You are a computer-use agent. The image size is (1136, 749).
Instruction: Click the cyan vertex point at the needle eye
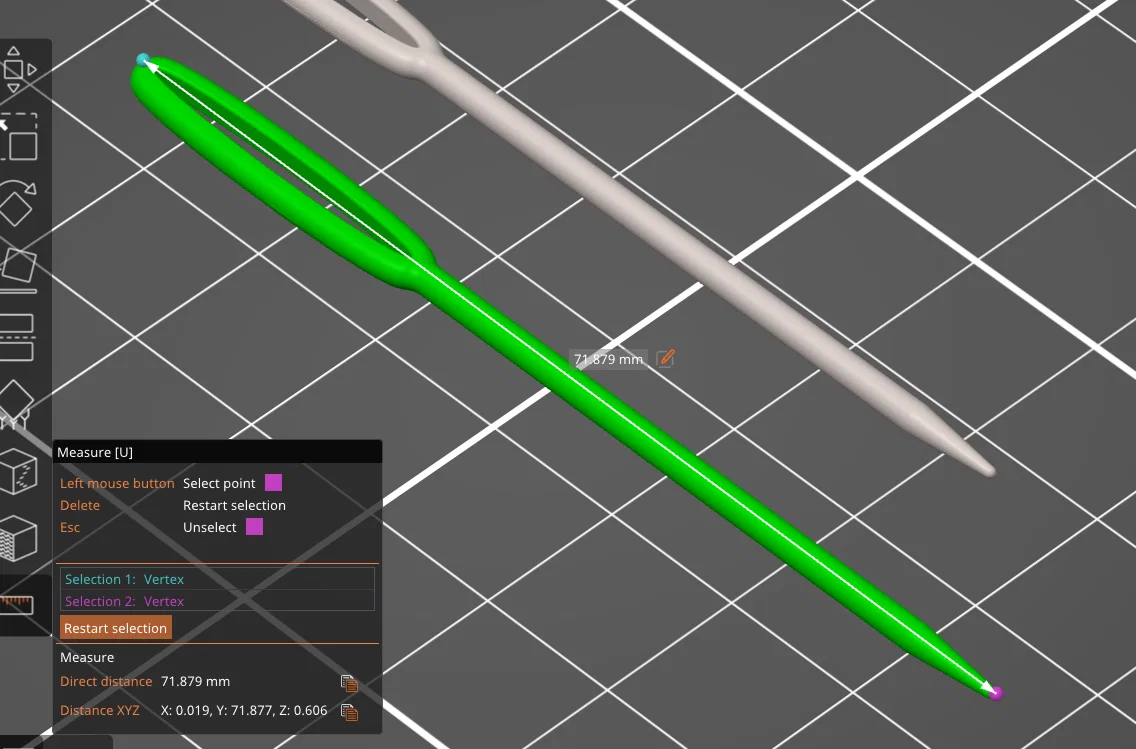[143, 59]
